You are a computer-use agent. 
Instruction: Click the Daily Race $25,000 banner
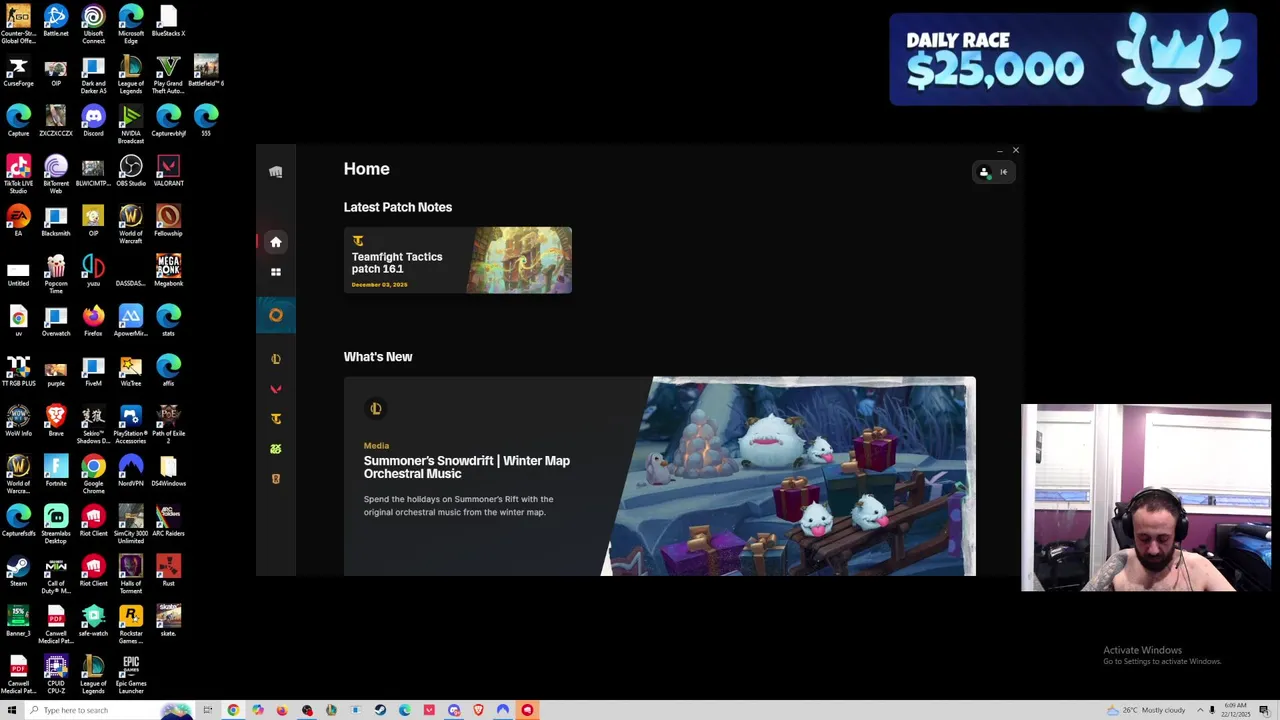1073,59
